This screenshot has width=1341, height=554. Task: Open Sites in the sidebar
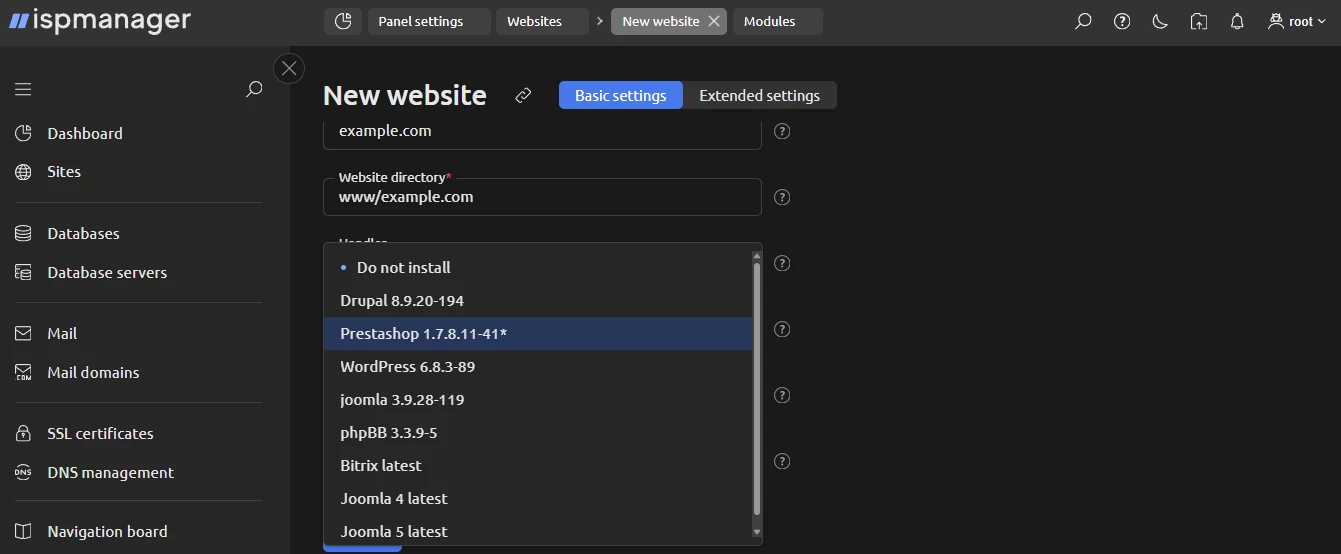point(64,172)
